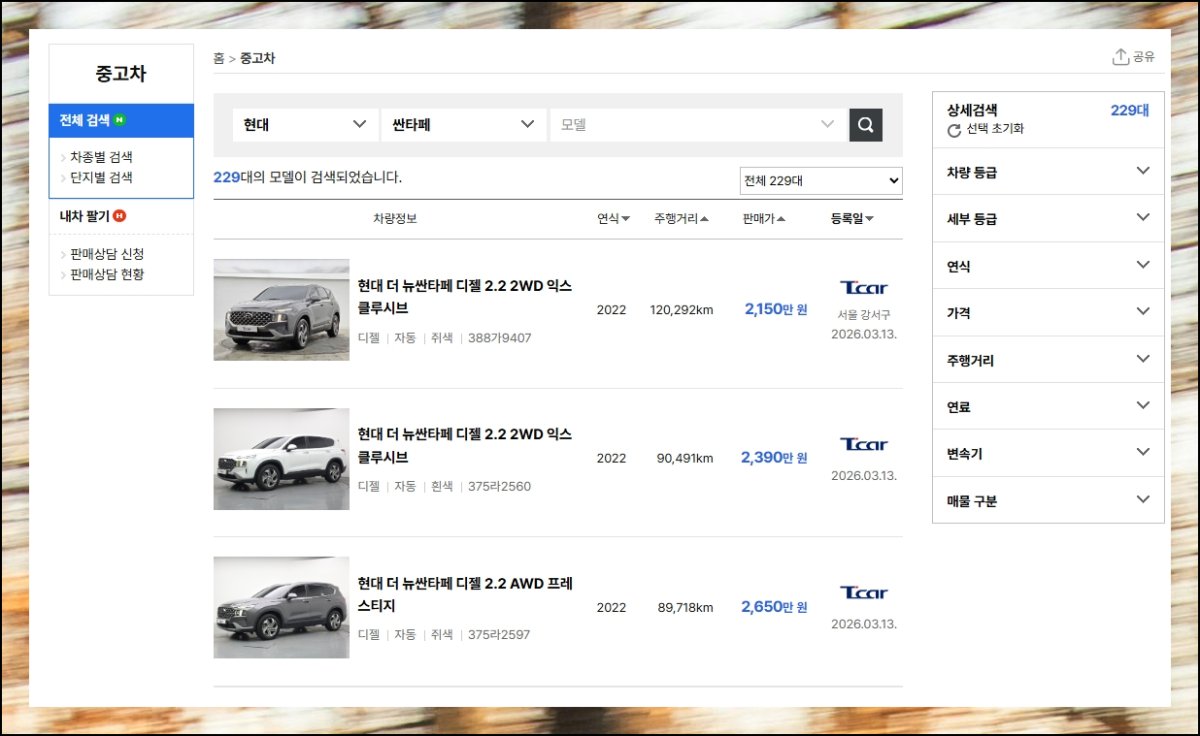Expand the 연식 filter section
Screen dimensions: 1200x736
(x=1048, y=266)
